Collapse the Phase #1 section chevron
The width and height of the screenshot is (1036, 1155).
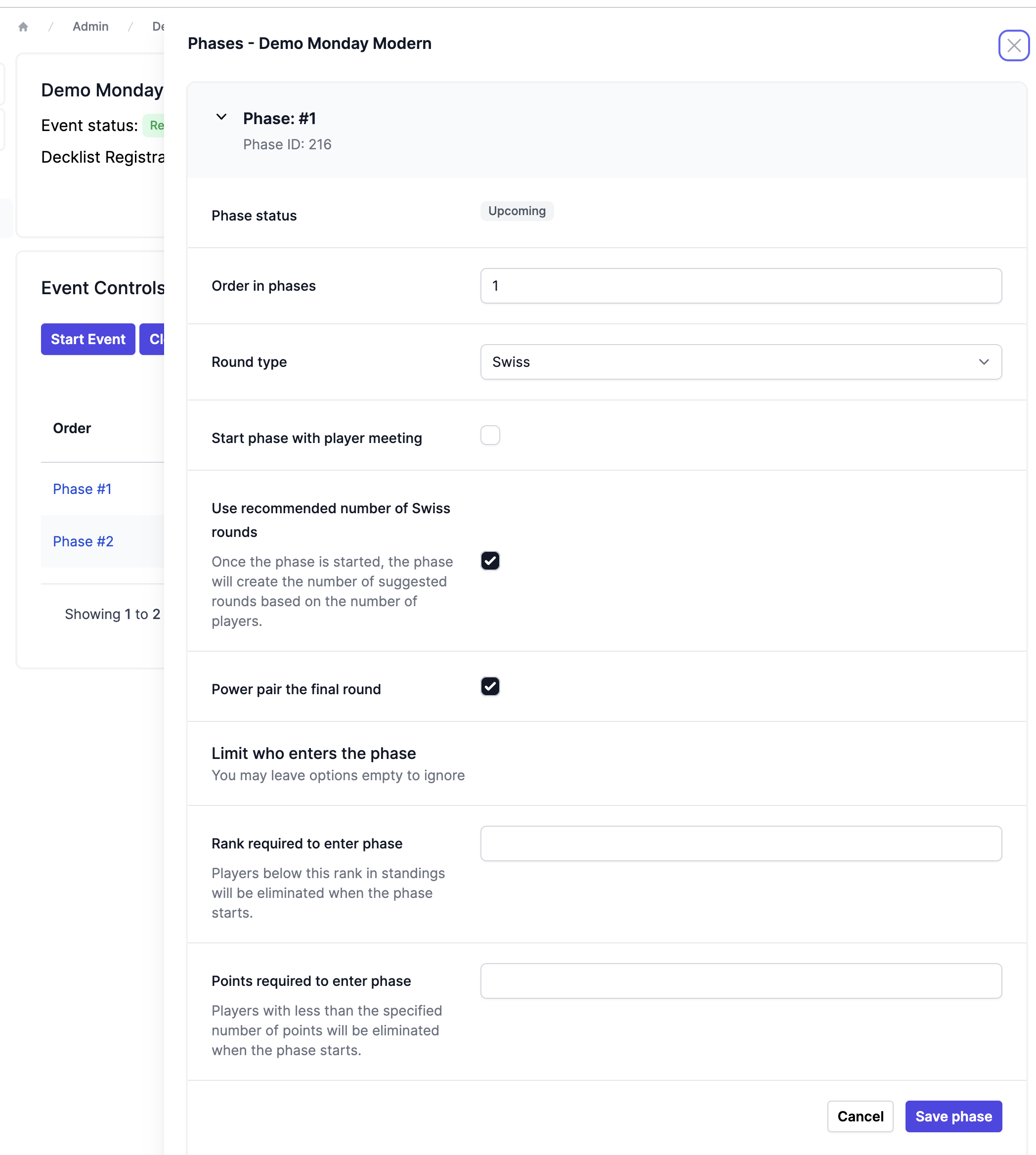click(221, 117)
